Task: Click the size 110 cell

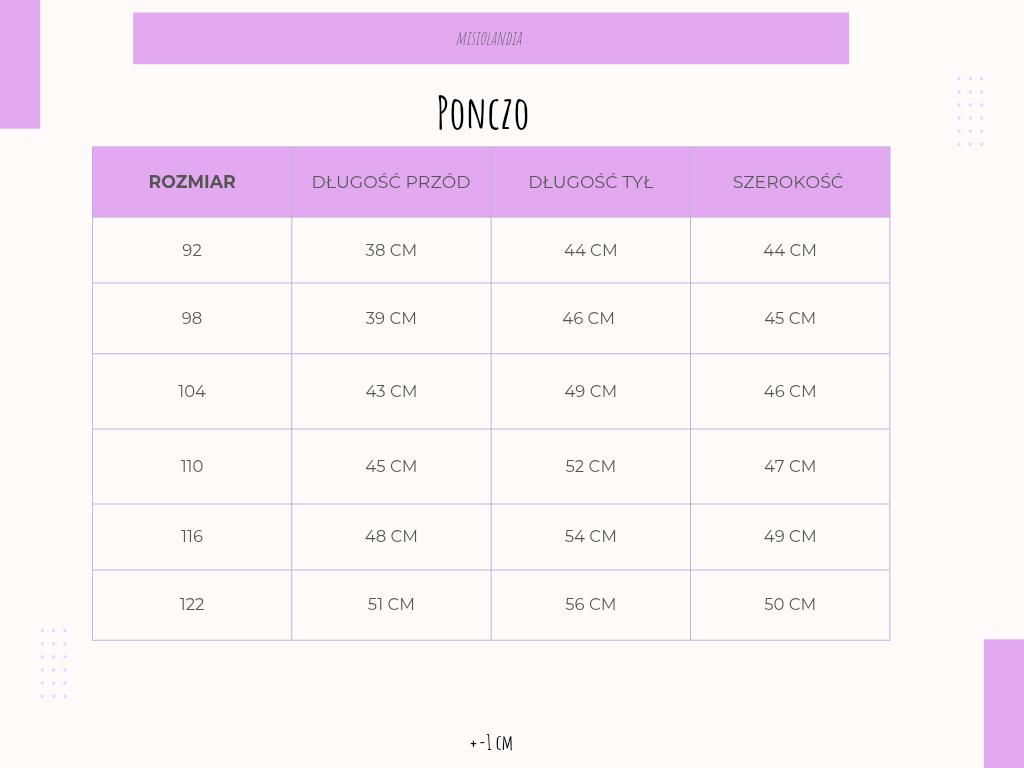Action: click(192, 466)
